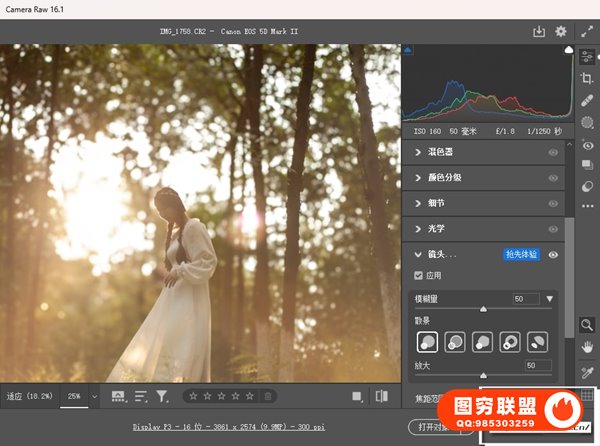Open the Masking tool
The width and height of the screenshot is (600, 446).
click(x=587, y=121)
